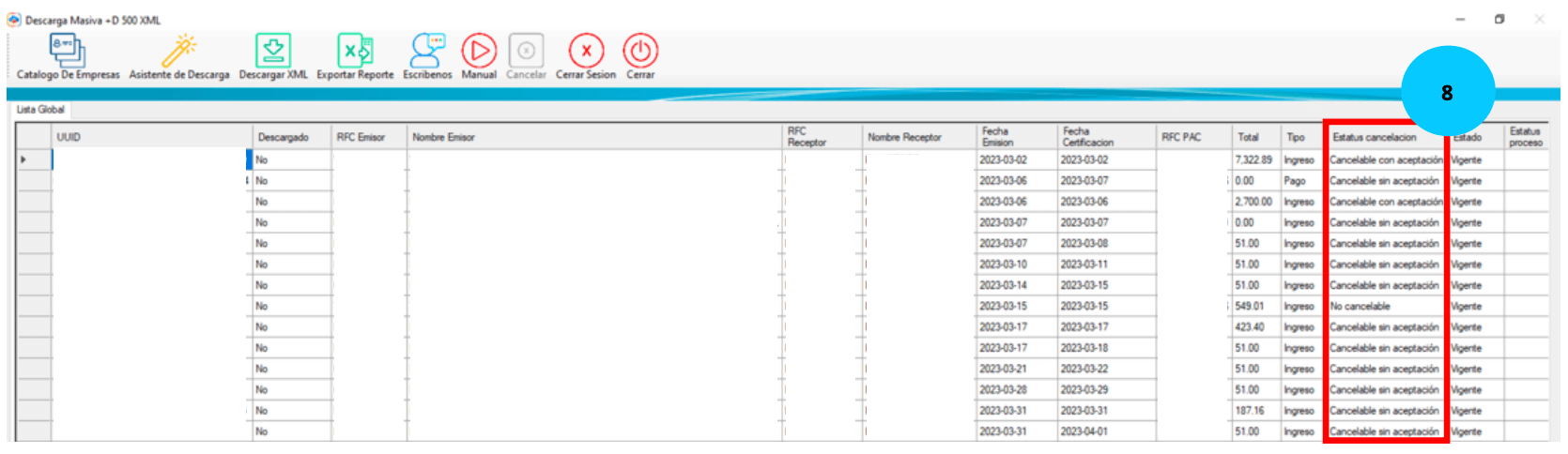Click Estatus cancelacion column header
This screenshot has height=454, width=1568.
pos(1375,137)
